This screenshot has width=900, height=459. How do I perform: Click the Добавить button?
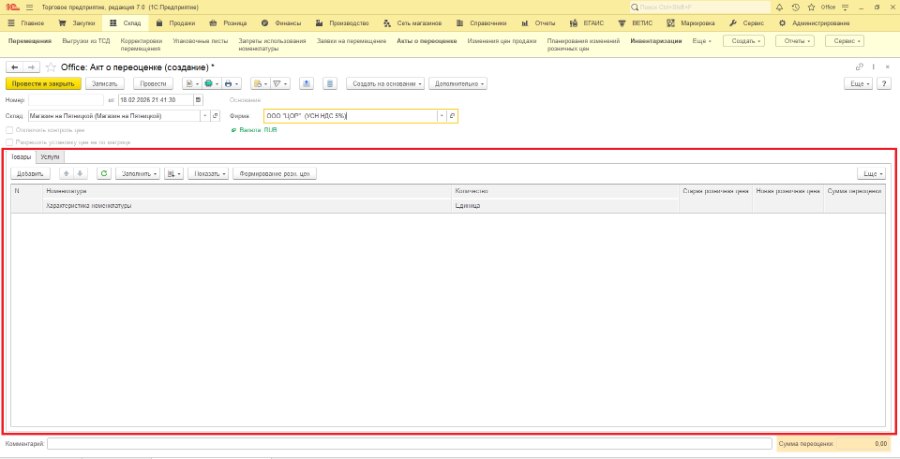[x=30, y=173]
